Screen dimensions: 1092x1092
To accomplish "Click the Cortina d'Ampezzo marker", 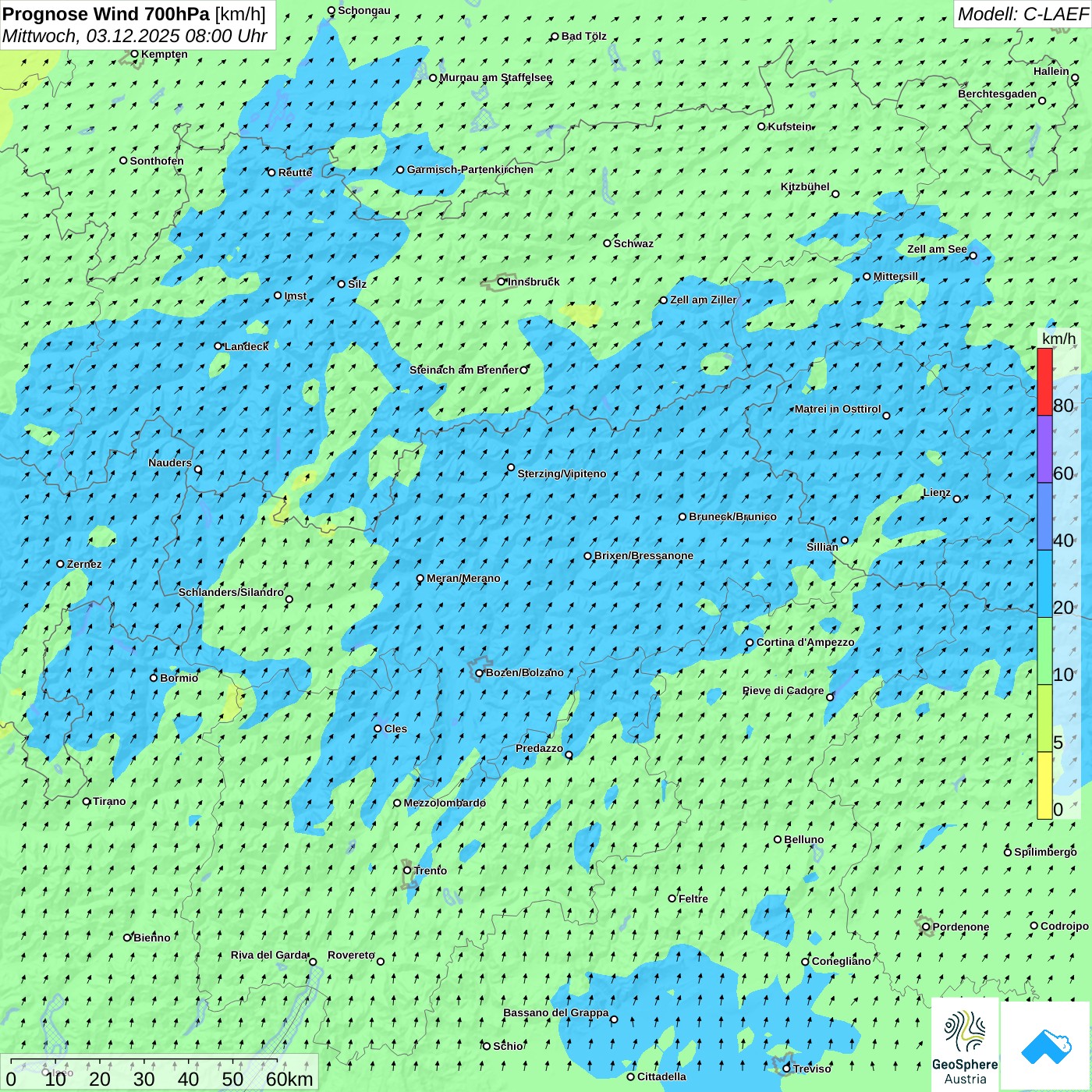I will point(750,643).
